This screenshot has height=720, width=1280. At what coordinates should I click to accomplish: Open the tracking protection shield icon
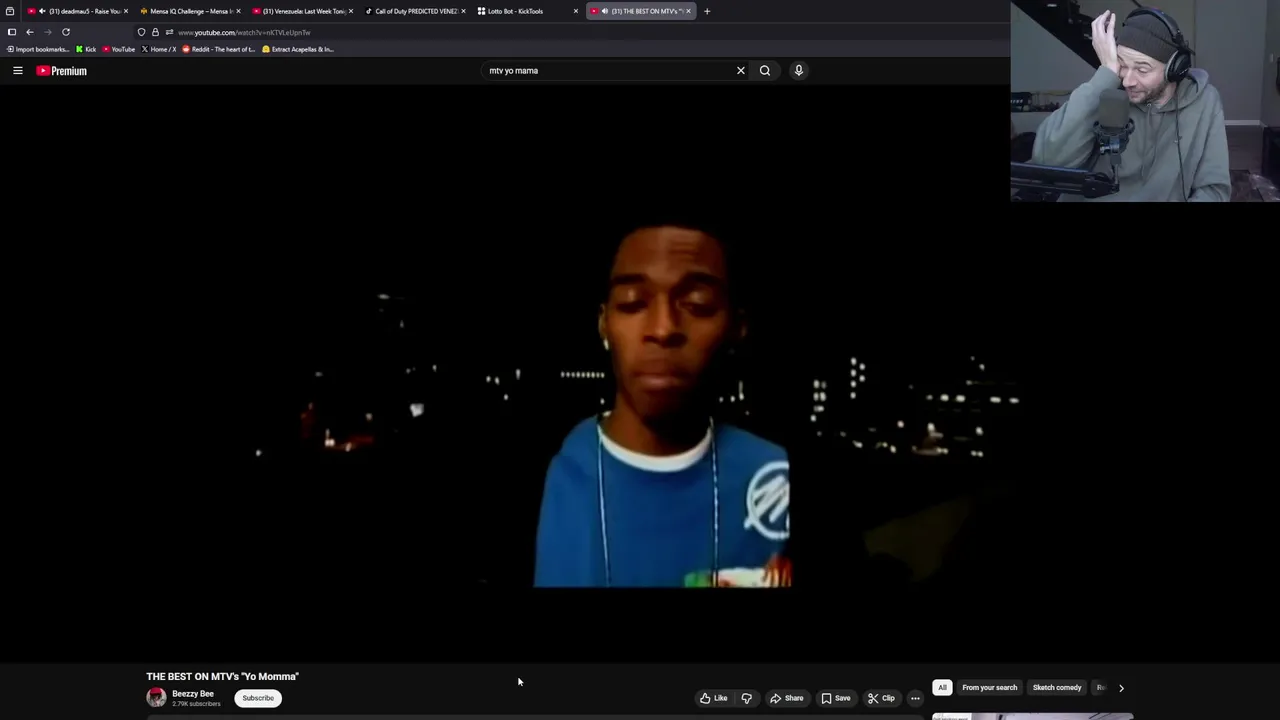pyautogui.click(x=141, y=32)
